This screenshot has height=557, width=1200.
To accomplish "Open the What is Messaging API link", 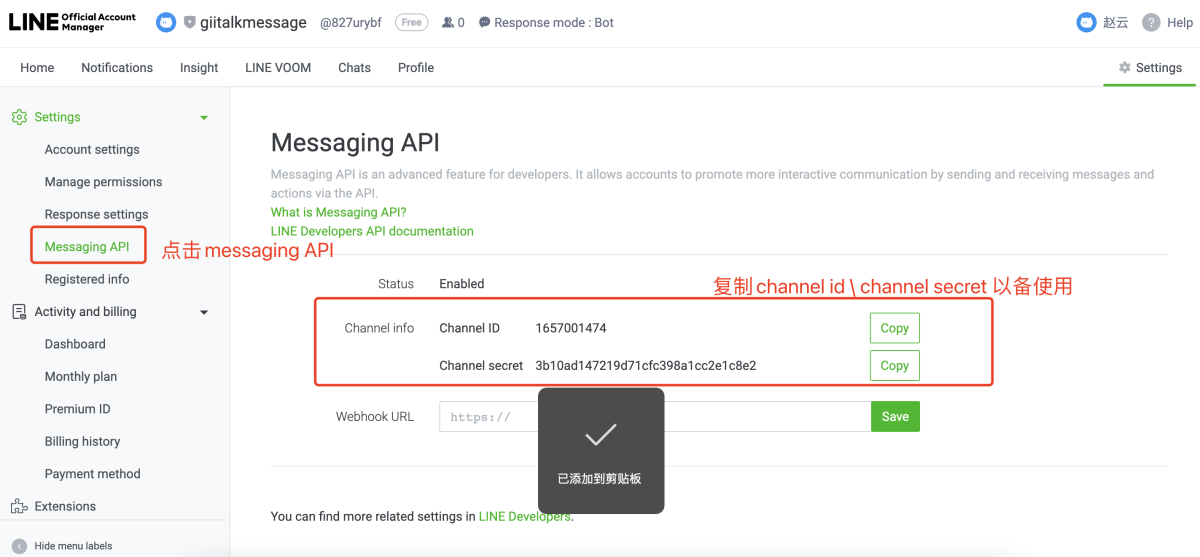I will [x=338, y=212].
